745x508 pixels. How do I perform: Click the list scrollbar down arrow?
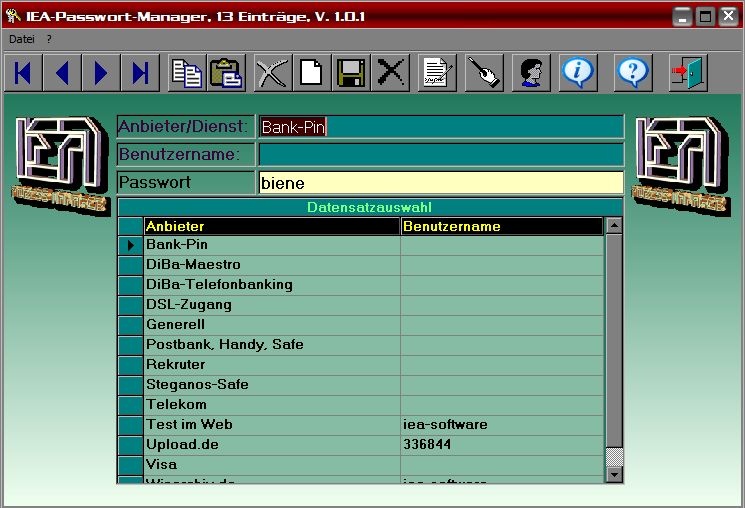coord(614,475)
